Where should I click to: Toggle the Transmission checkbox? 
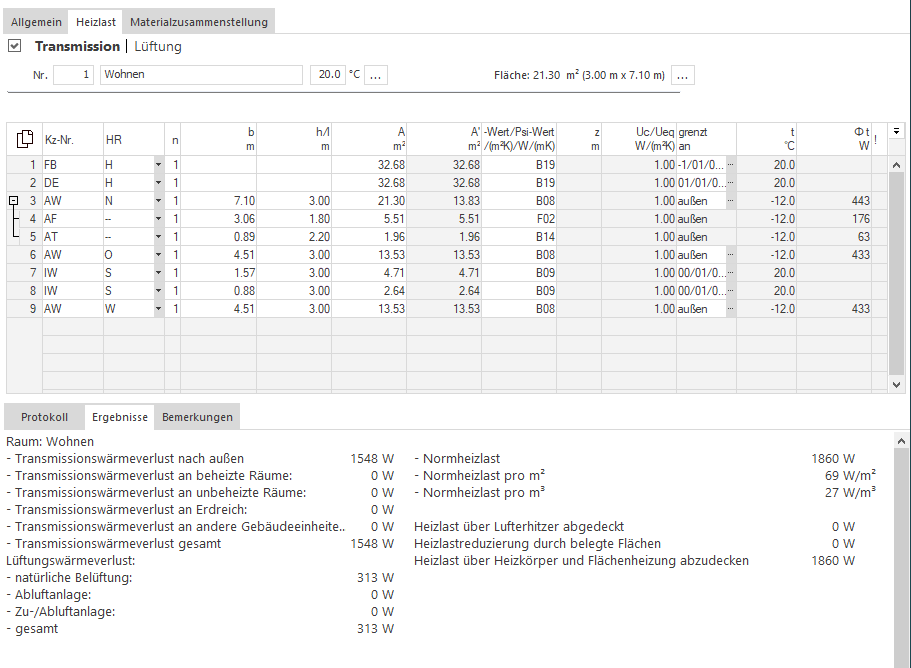click(15, 46)
